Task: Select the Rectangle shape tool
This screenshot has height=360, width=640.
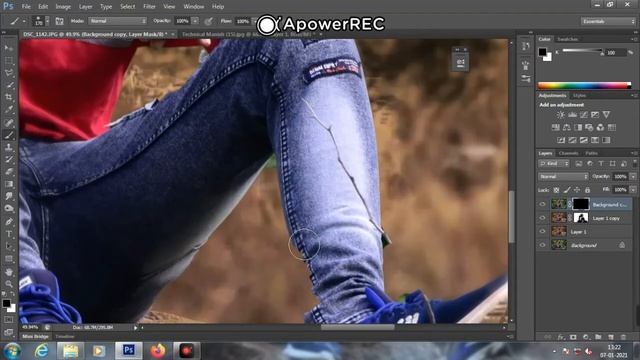Action: coord(9,259)
